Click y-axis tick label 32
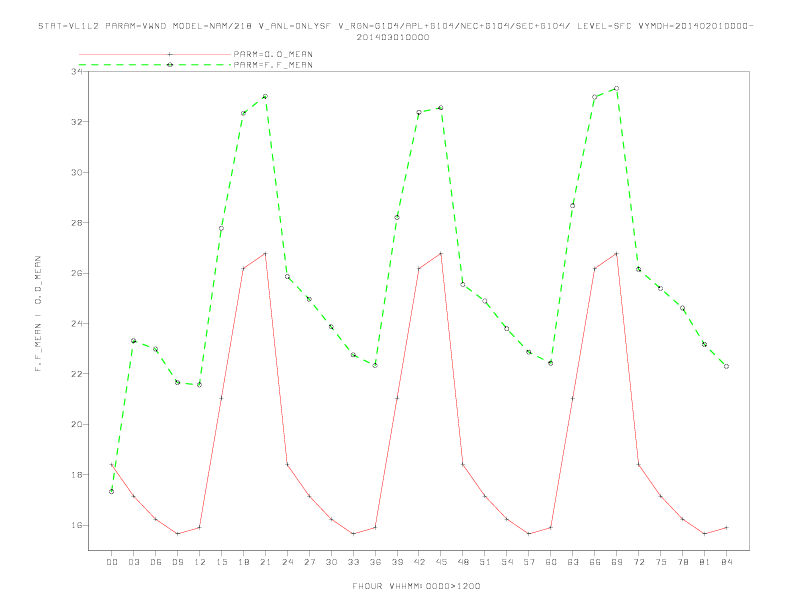Screen dimensions: 792x612 77,122
